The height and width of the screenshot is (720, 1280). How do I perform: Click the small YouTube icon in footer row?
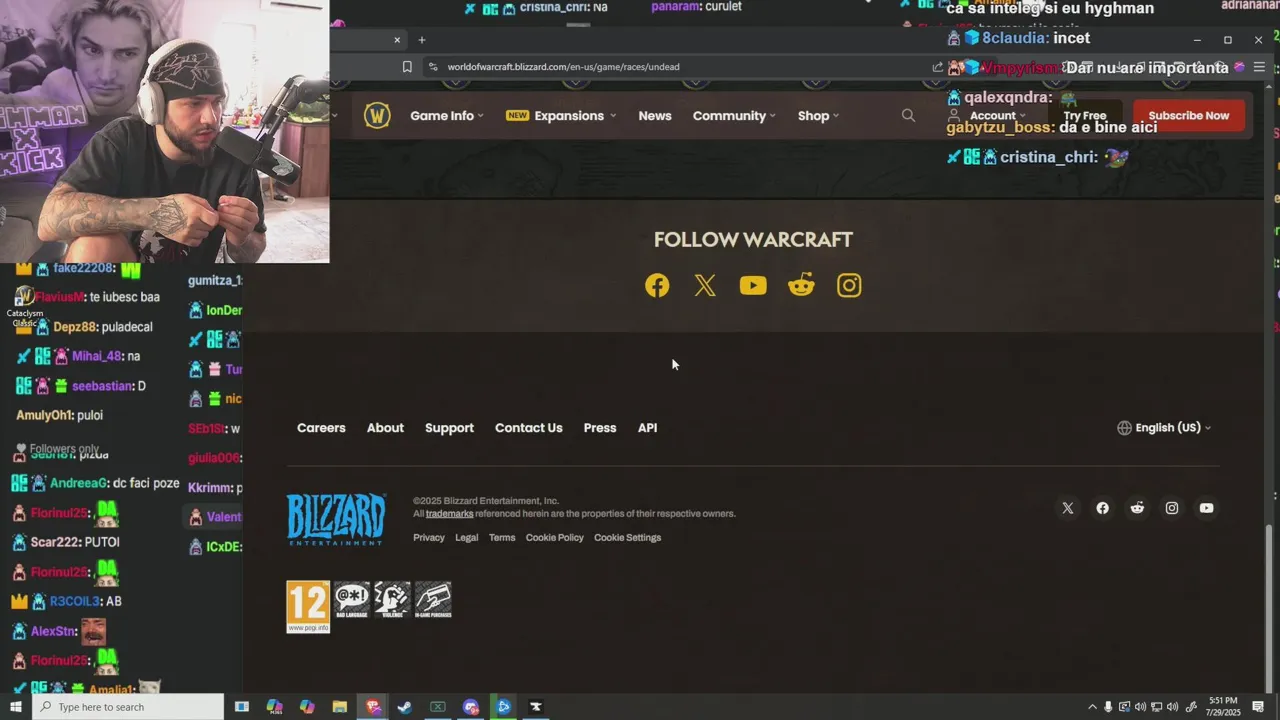1207,508
